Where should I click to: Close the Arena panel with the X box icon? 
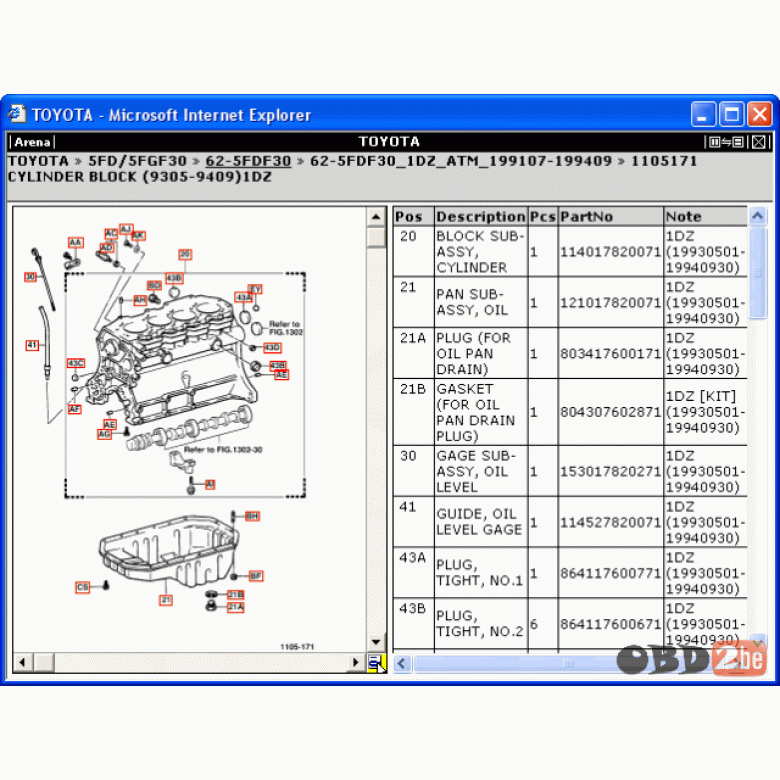tap(759, 142)
